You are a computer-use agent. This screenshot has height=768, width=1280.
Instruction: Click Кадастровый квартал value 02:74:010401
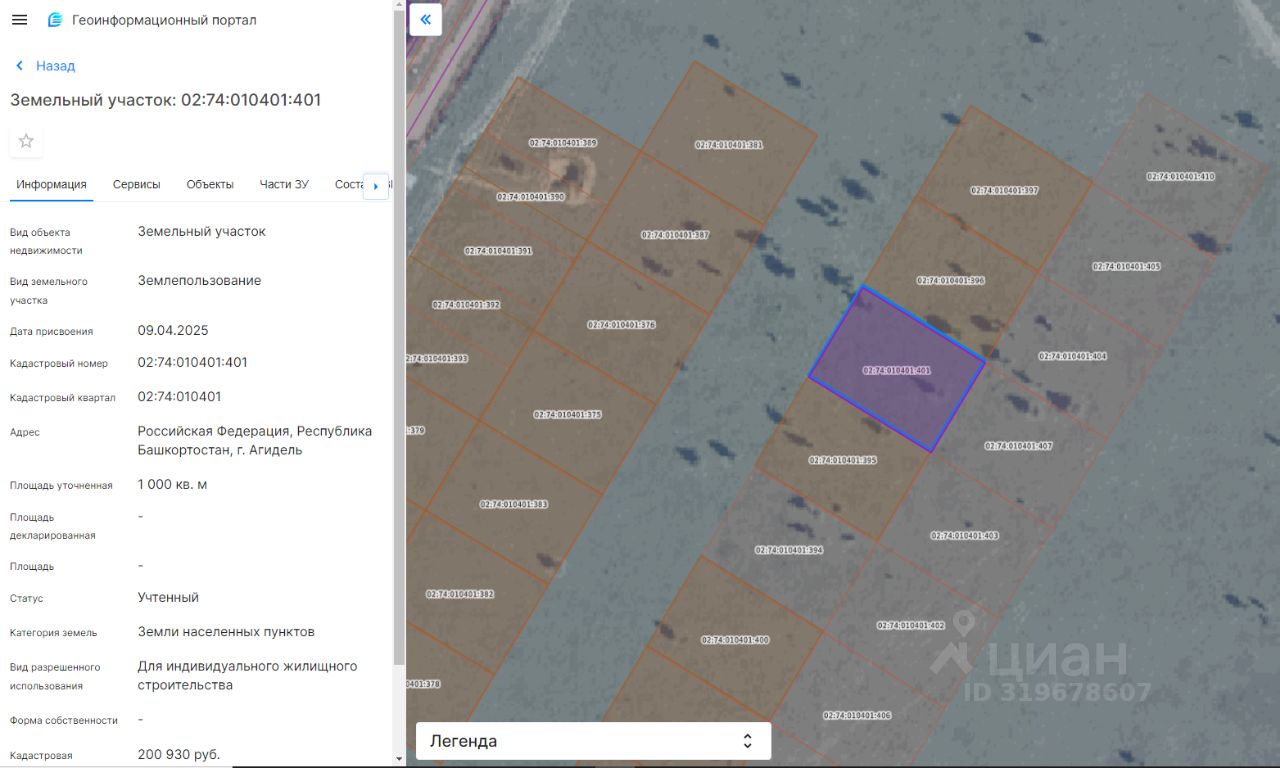point(180,396)
